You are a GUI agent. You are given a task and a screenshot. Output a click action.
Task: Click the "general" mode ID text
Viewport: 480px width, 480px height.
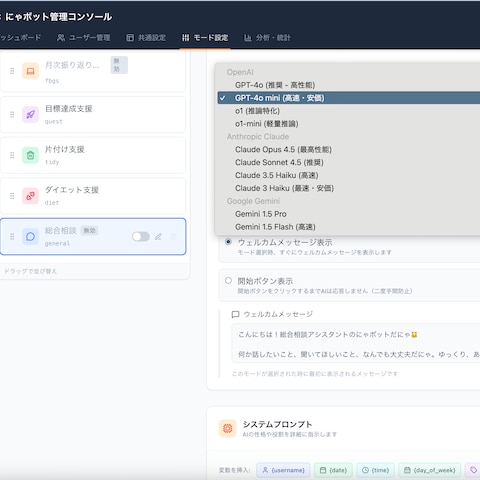point(57,243)
